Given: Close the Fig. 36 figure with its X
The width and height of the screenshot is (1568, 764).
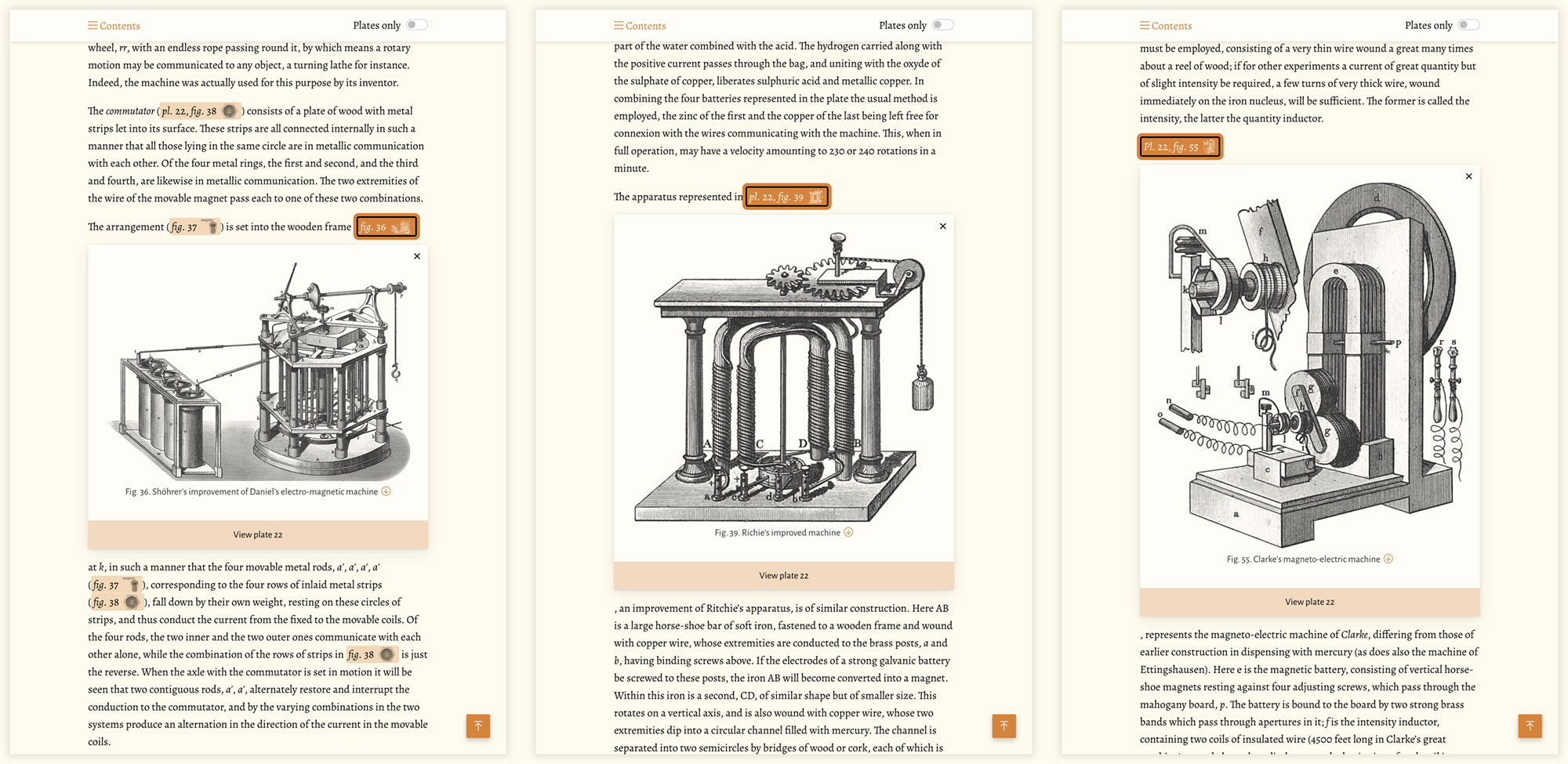Looking at the screenshot, I should click(x=417, y=256).
